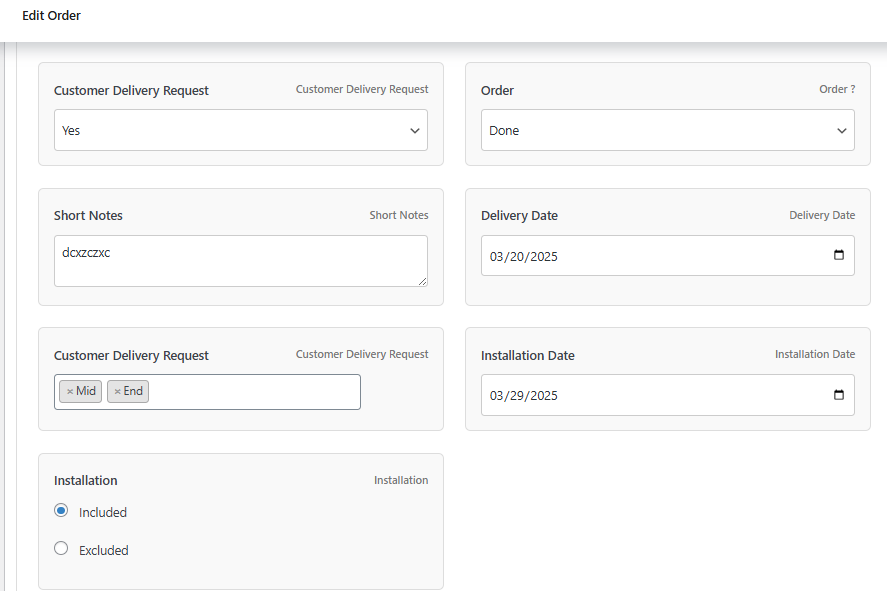Image resolution: width=887 pixels, height=591 pixels.
Task: Select the Excluded installation option
Action: 61,548
